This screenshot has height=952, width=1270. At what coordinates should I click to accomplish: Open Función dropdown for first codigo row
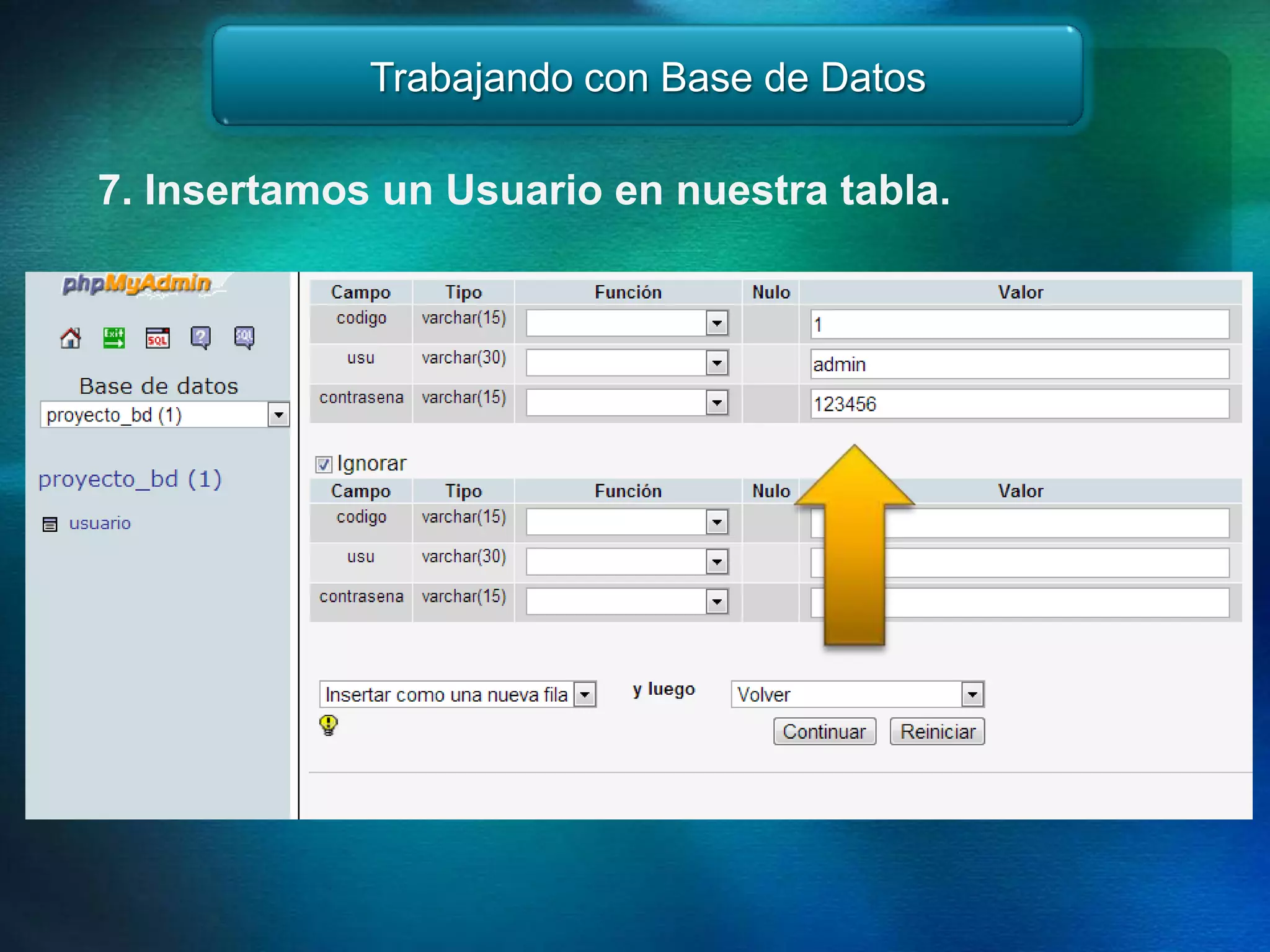627,323
